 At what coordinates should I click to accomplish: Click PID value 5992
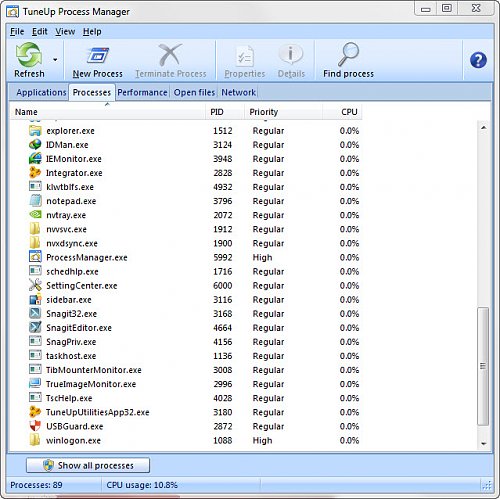[223, 258]
